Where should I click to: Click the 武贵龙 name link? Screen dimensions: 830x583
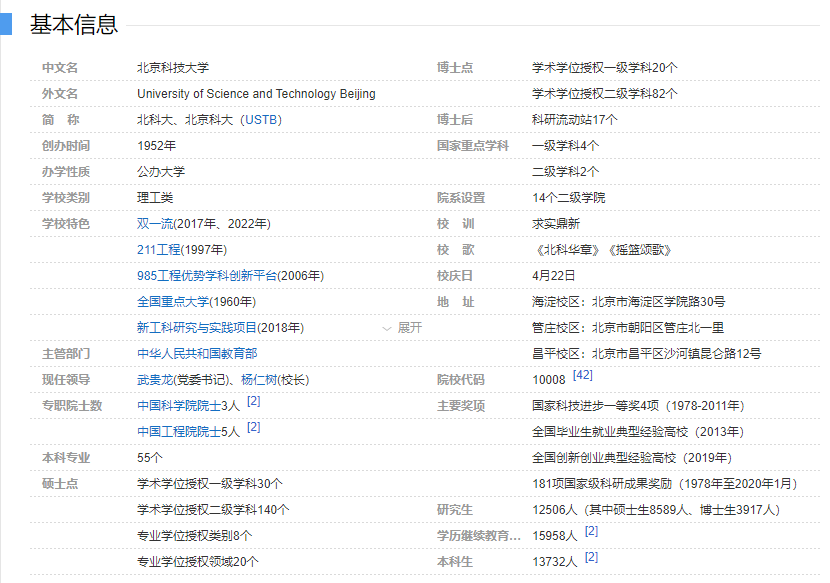coord(155,380)
